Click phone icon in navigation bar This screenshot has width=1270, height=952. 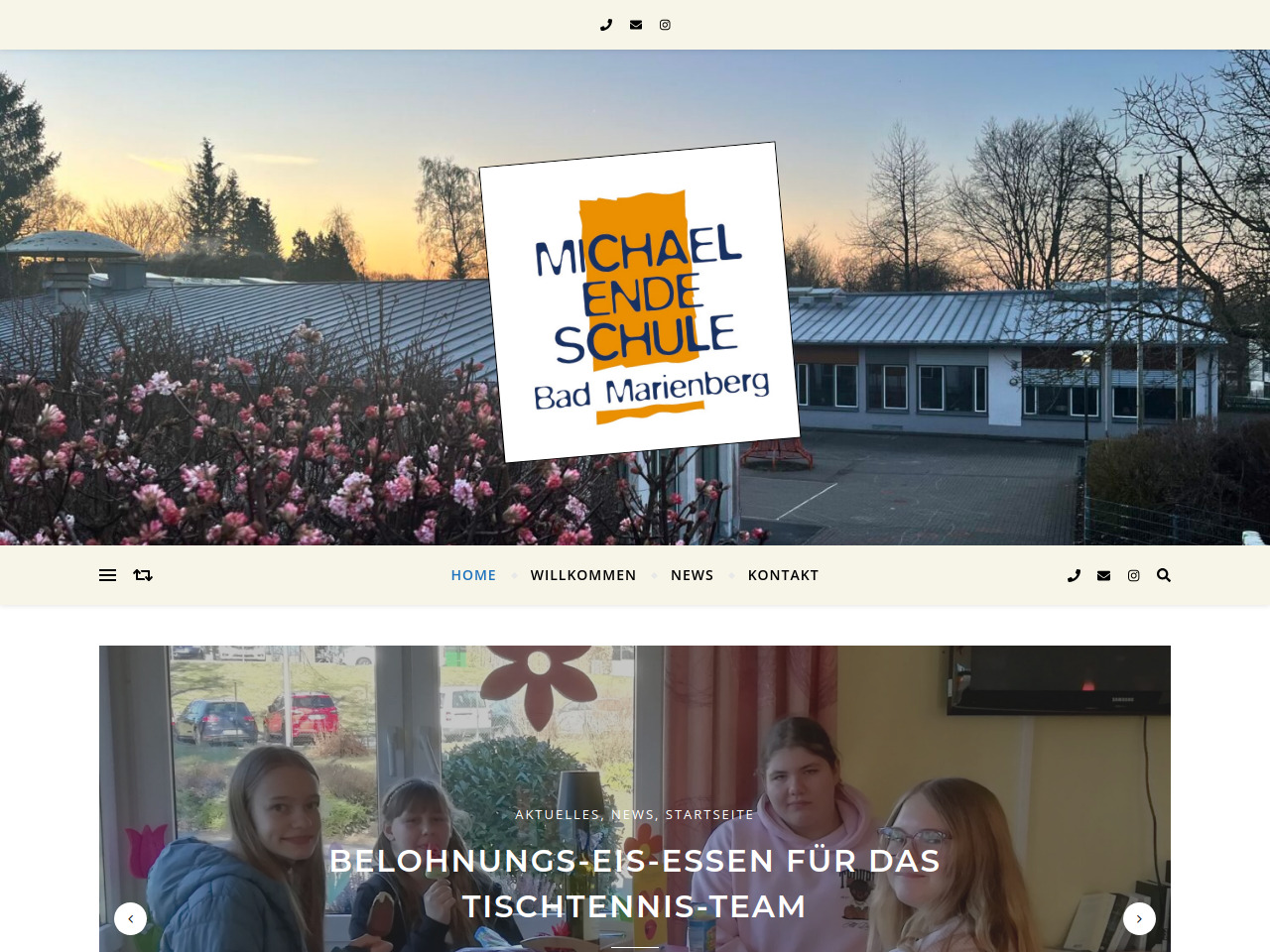click(1074, 575)
